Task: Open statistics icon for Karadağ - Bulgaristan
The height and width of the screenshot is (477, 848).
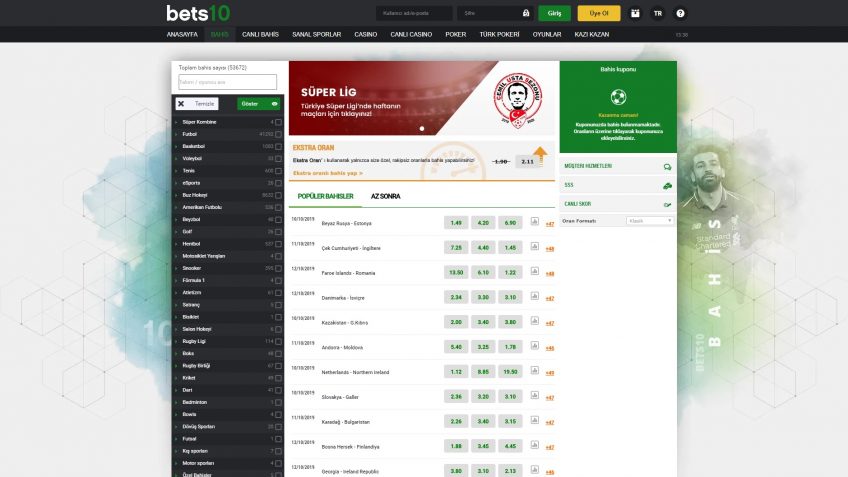Action: click(534, 421)
